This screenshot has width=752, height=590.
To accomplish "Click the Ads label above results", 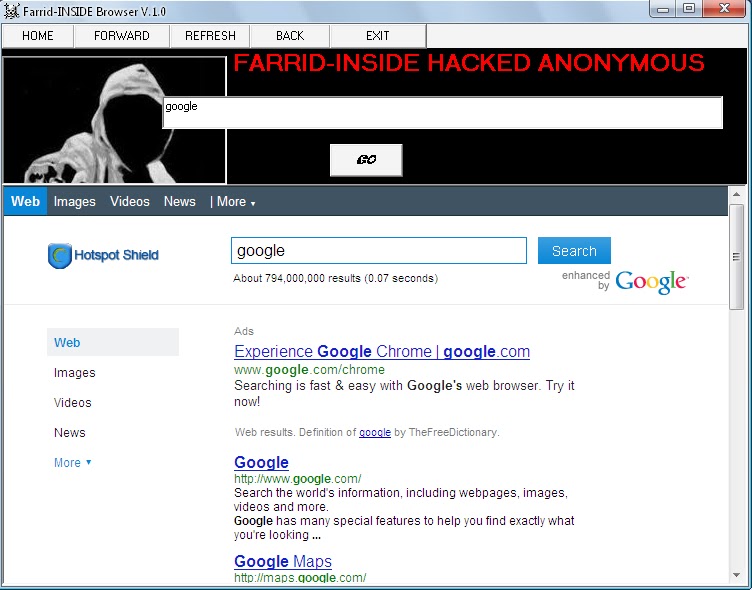I will (244, 331).
